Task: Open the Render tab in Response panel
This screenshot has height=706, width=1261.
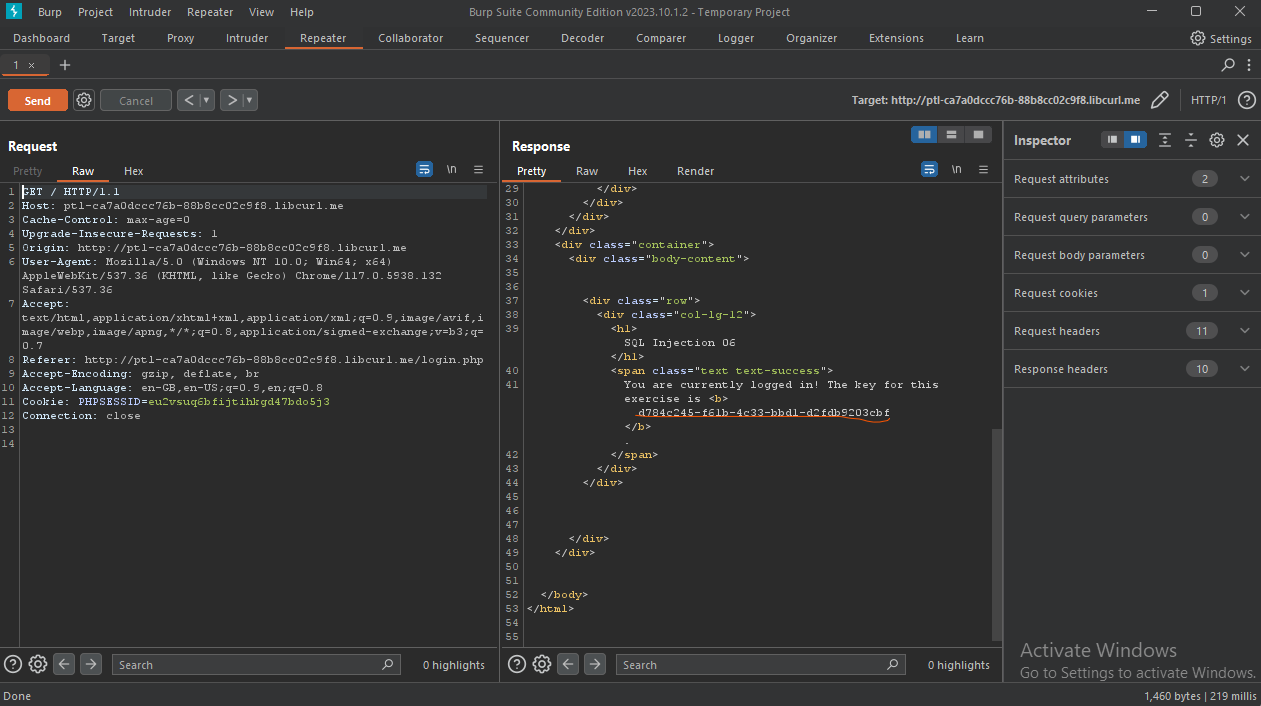Action: click(x=695, y=171)
